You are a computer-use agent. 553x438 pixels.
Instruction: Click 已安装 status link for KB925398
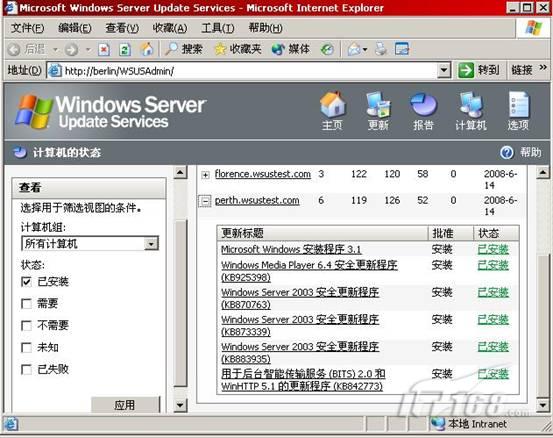(493, 265)
